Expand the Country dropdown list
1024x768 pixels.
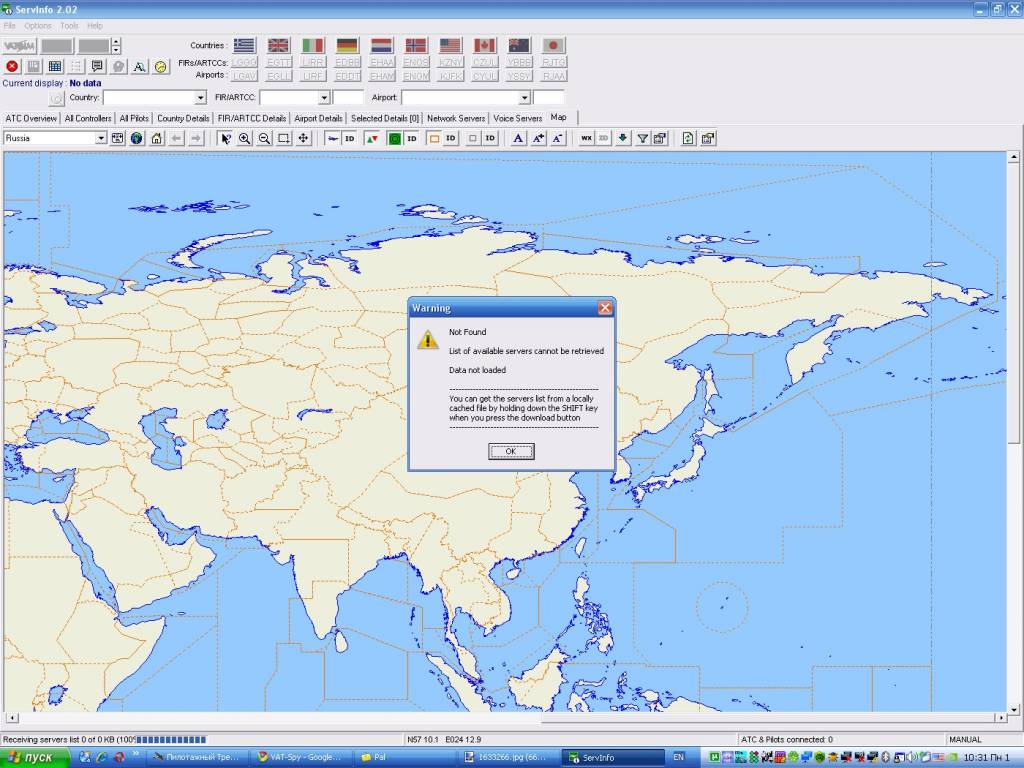click(x=200, y=98)
